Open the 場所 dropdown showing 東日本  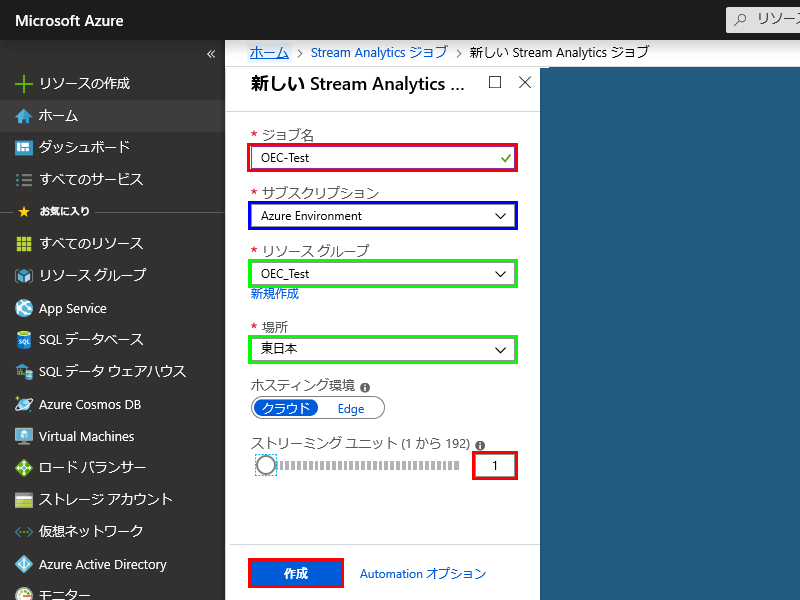click(x=383, y=349)
